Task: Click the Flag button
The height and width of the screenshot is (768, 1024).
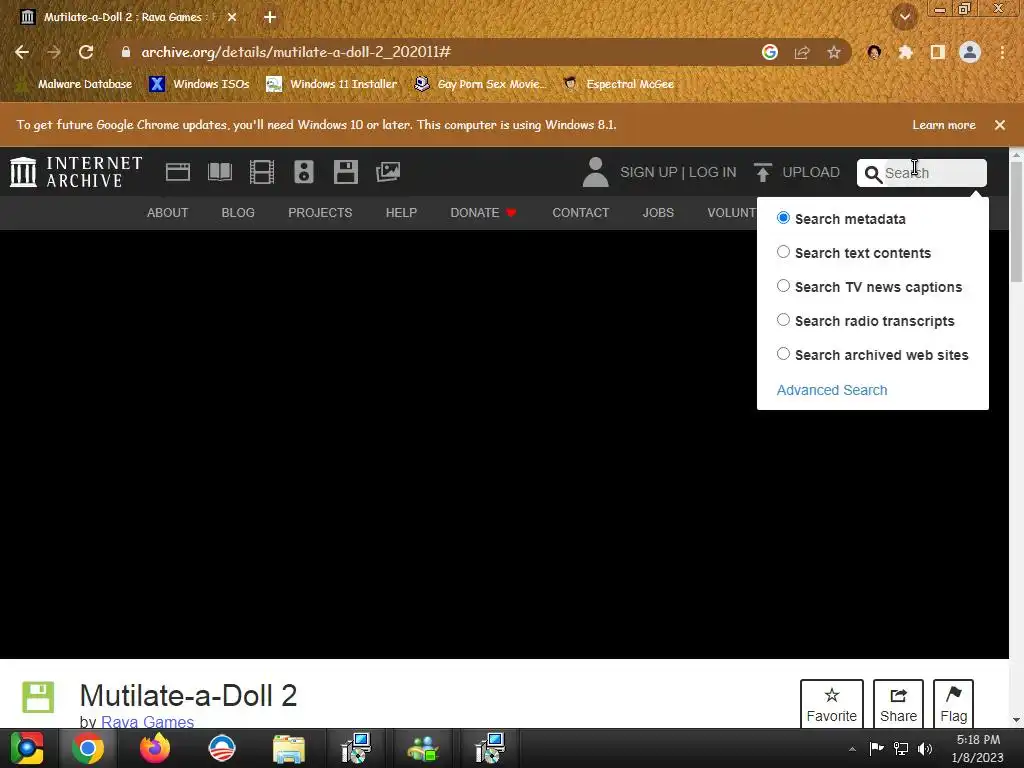Action: click(953, 704)
